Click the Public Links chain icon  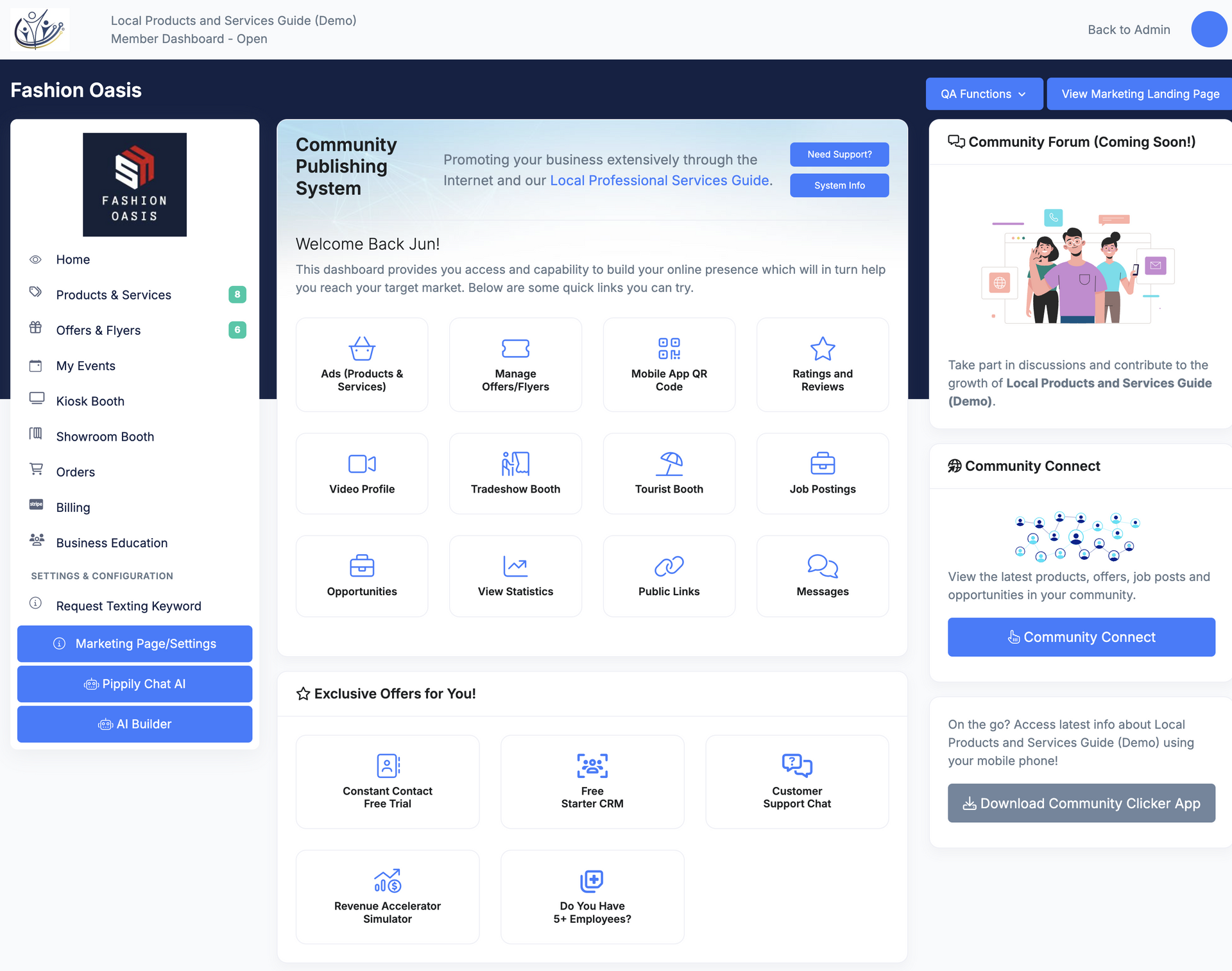[x=669, y=567]
